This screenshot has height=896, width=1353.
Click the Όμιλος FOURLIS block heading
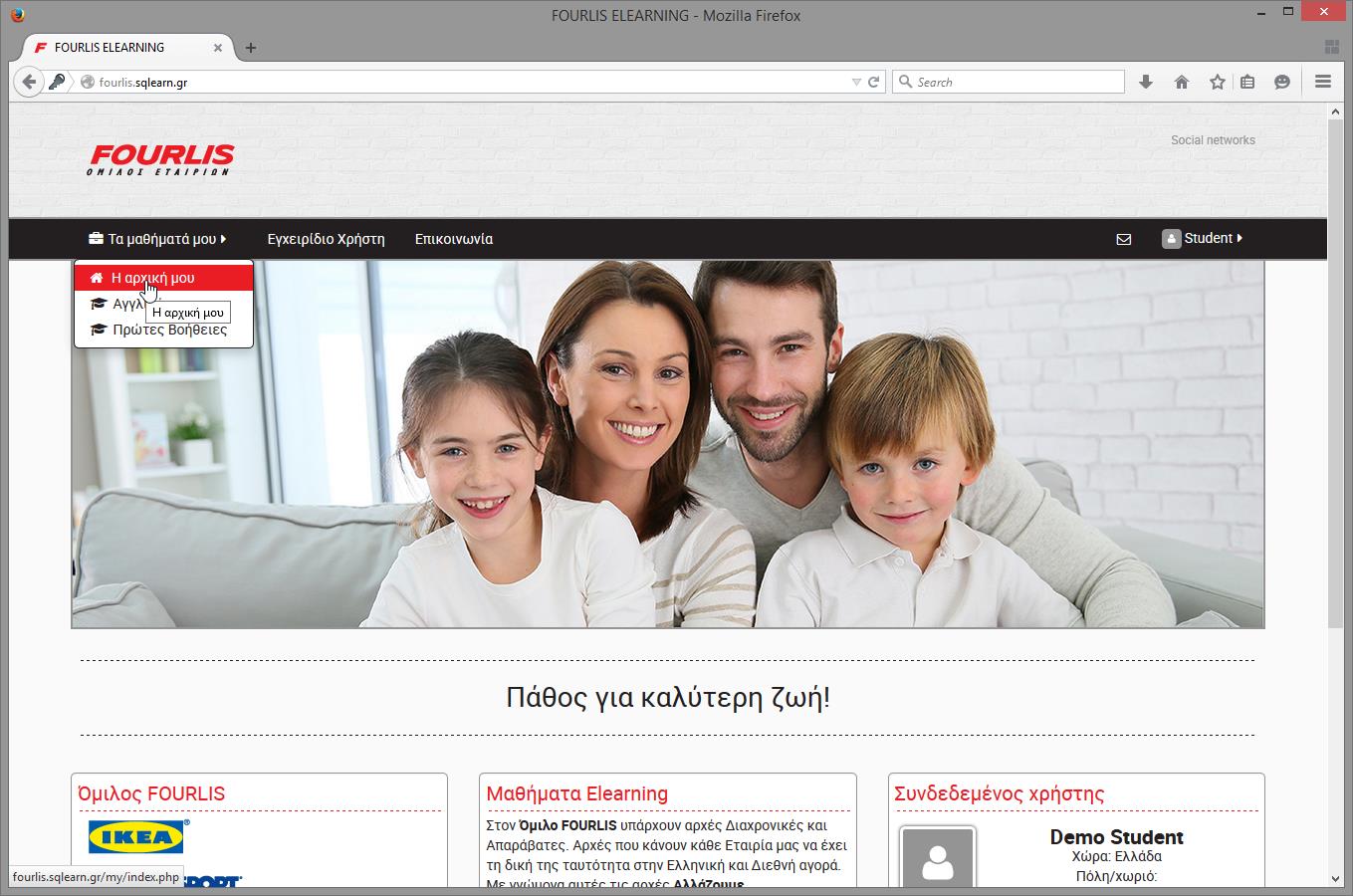[151, 793]
